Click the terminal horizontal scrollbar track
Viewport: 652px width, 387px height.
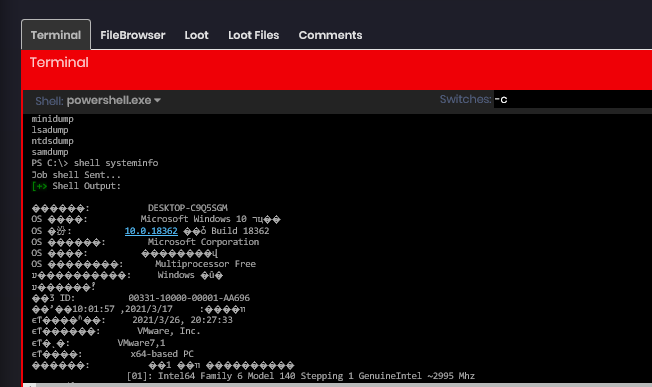point(344,385)
